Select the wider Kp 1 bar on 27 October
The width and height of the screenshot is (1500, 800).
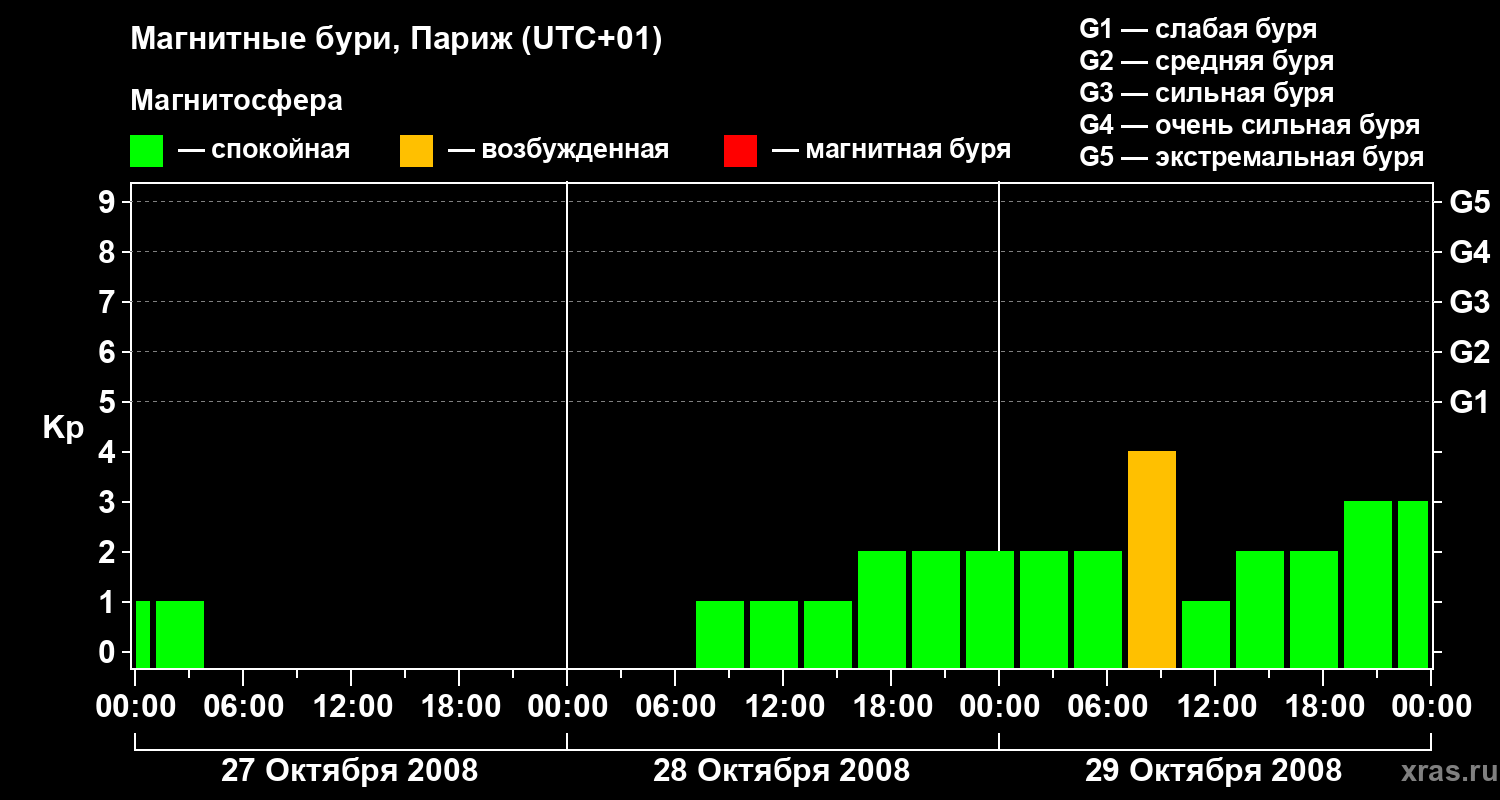click(x=180, y=634)
